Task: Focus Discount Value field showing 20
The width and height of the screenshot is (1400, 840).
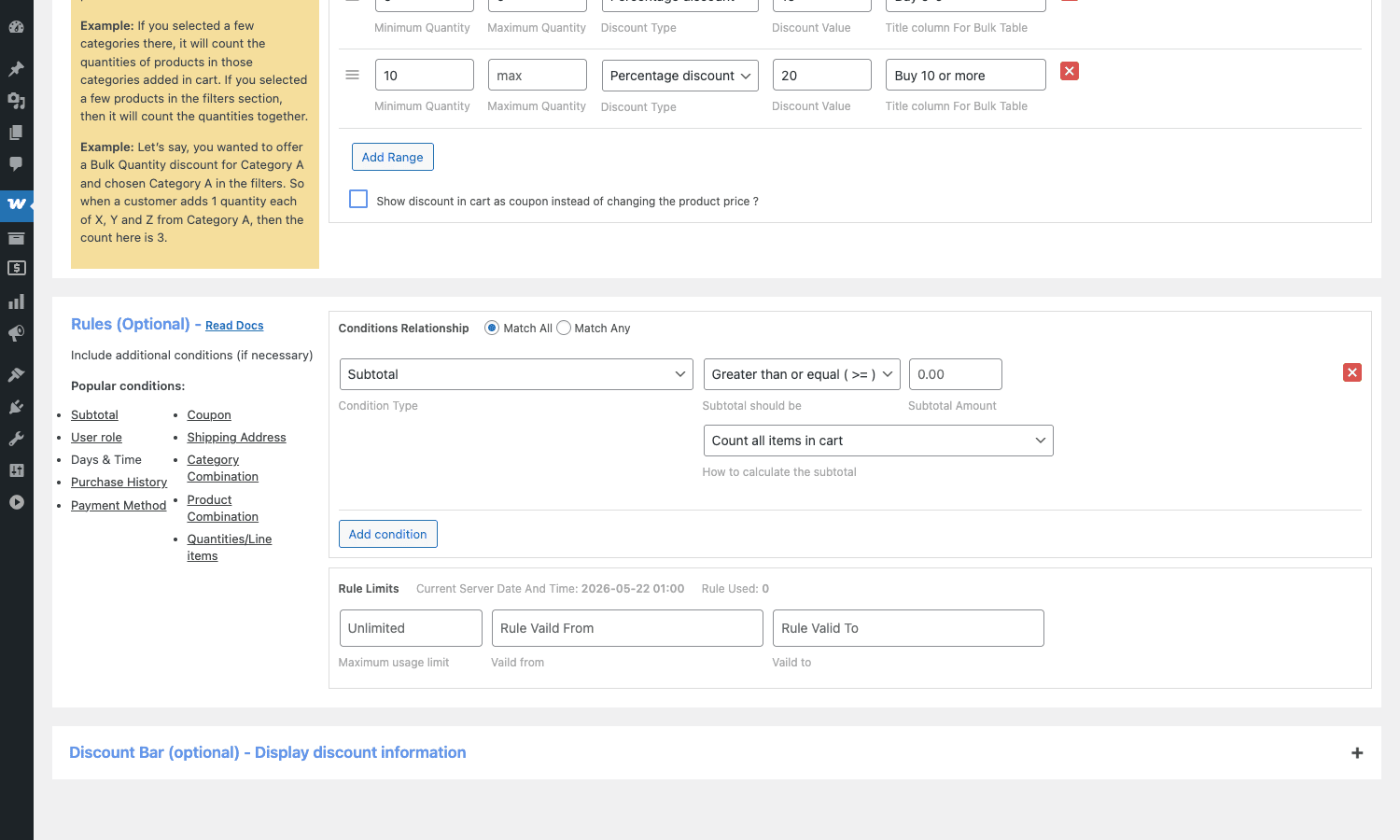Action: pos(822,75)
